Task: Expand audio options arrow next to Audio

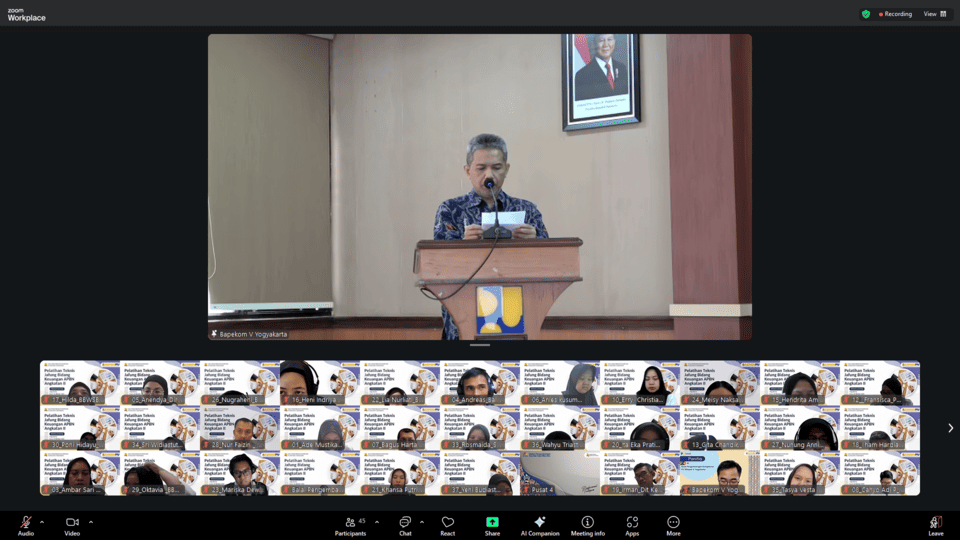Action: click(42, 522)
